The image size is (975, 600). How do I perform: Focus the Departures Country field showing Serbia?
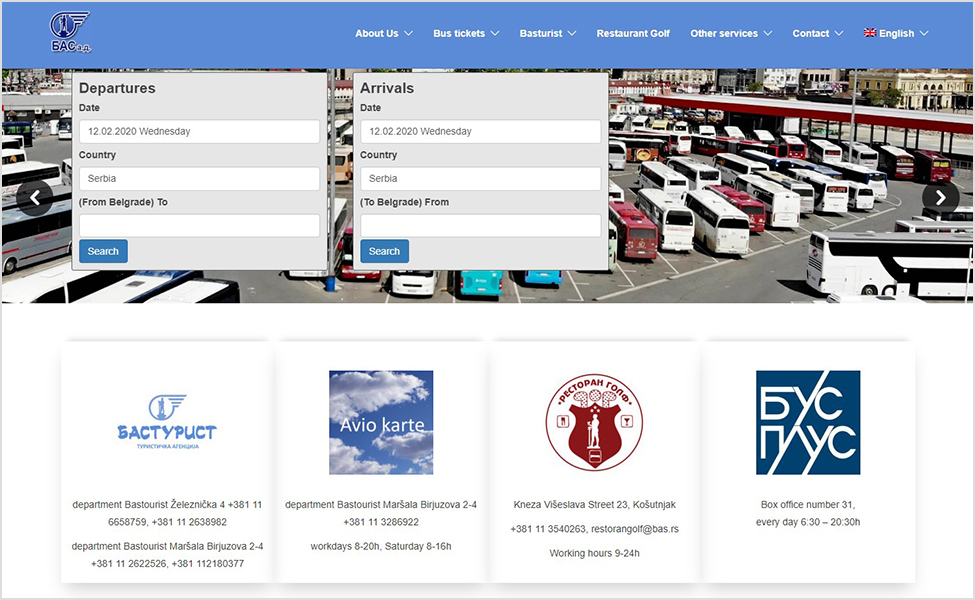click(199, 178)
